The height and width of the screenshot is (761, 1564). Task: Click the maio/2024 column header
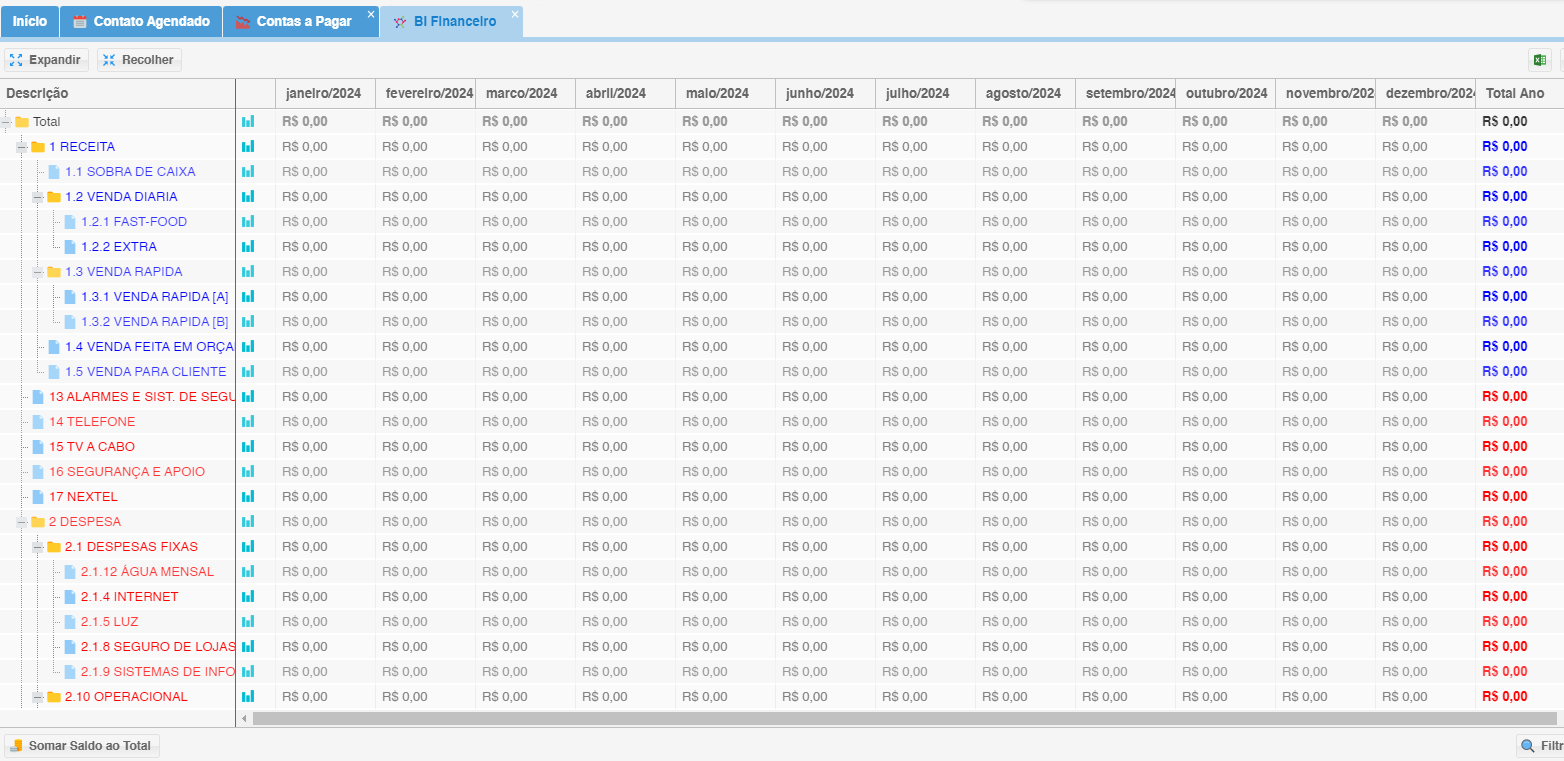[x=725, y=93]
